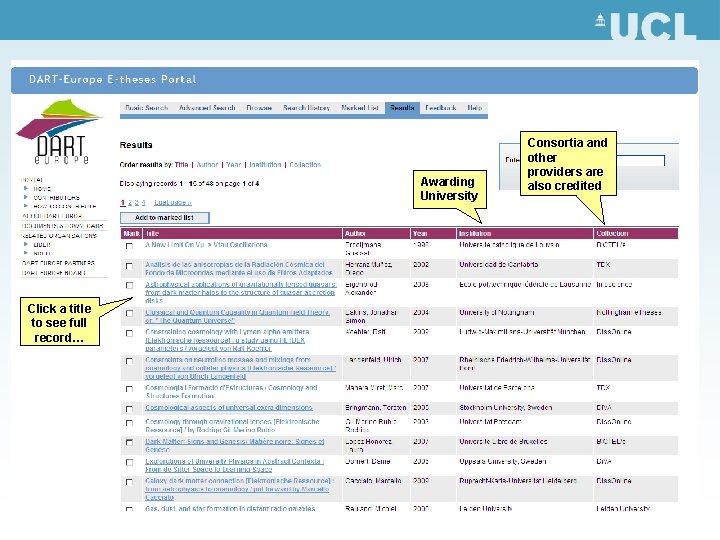The image size is (720, 540).
Task: Mark 'Cosmological aspects of universal extra dimensions' checkbox
Action: click(x=129, y=409)
